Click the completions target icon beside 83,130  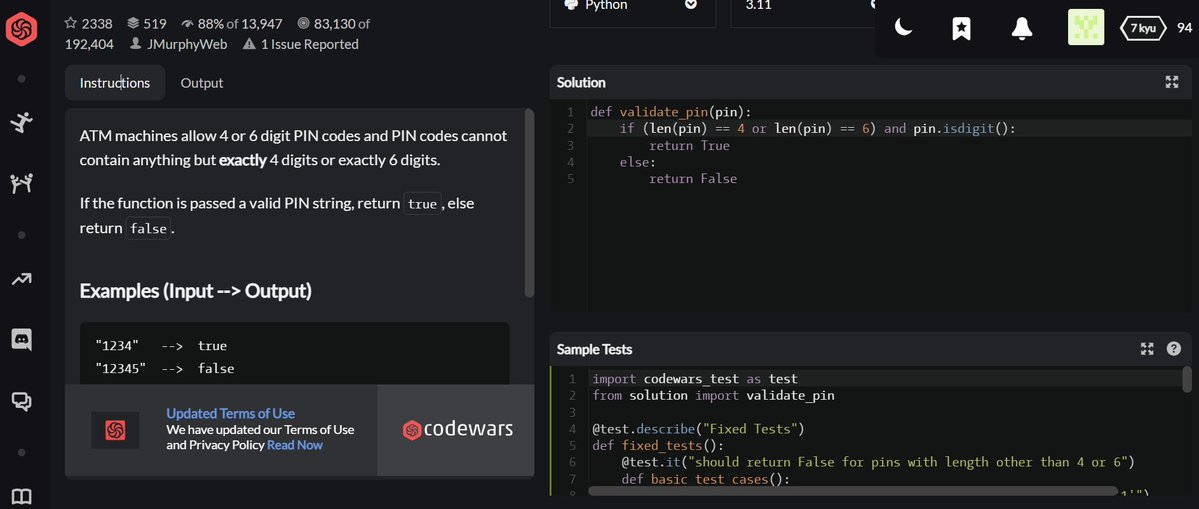pos(303,24)
